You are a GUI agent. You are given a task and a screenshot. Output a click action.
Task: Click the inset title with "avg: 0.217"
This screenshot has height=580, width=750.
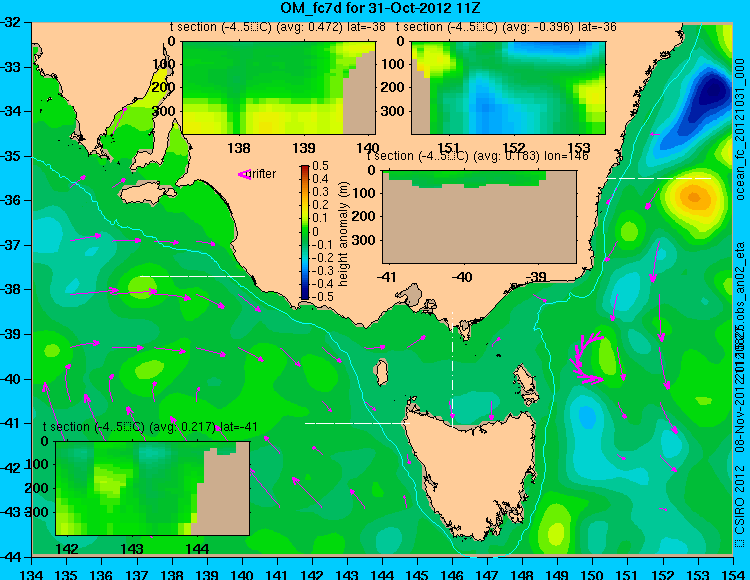[x=150, y=427]
